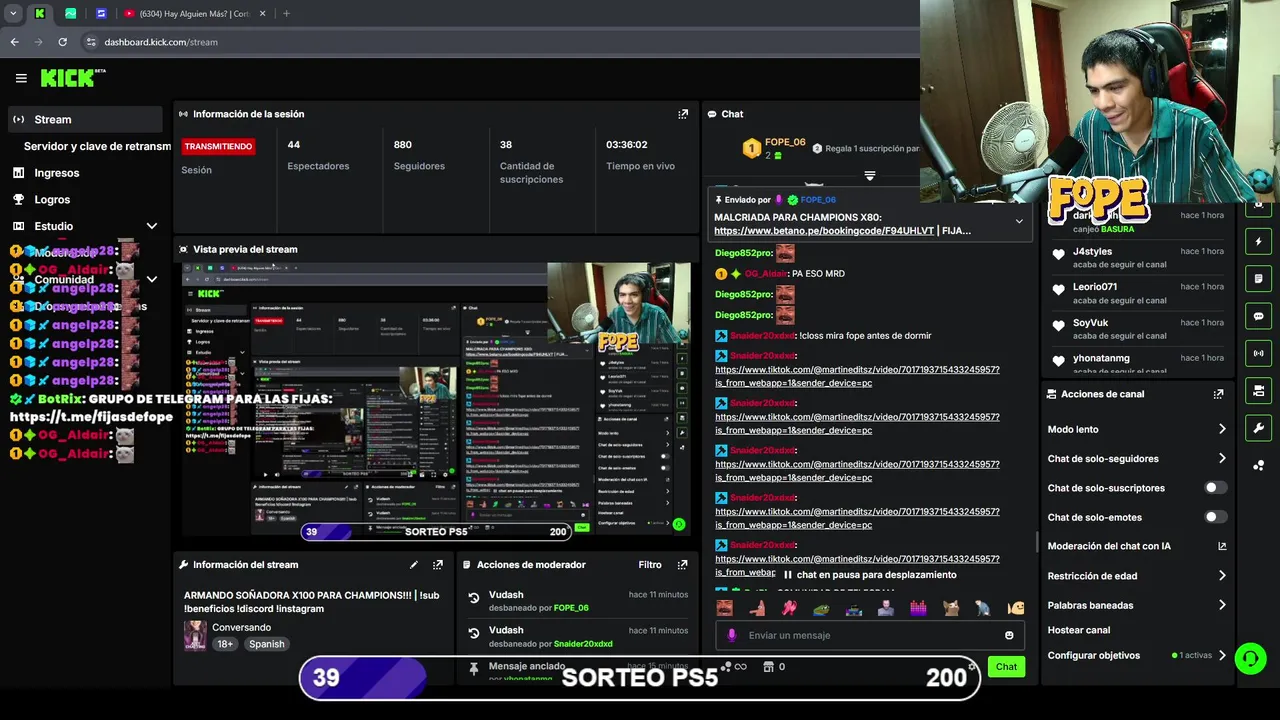This screenshot has height=720, width=1280.
Task: Expand the Comunidad sidebar section
Action: (x=151, y=280)
